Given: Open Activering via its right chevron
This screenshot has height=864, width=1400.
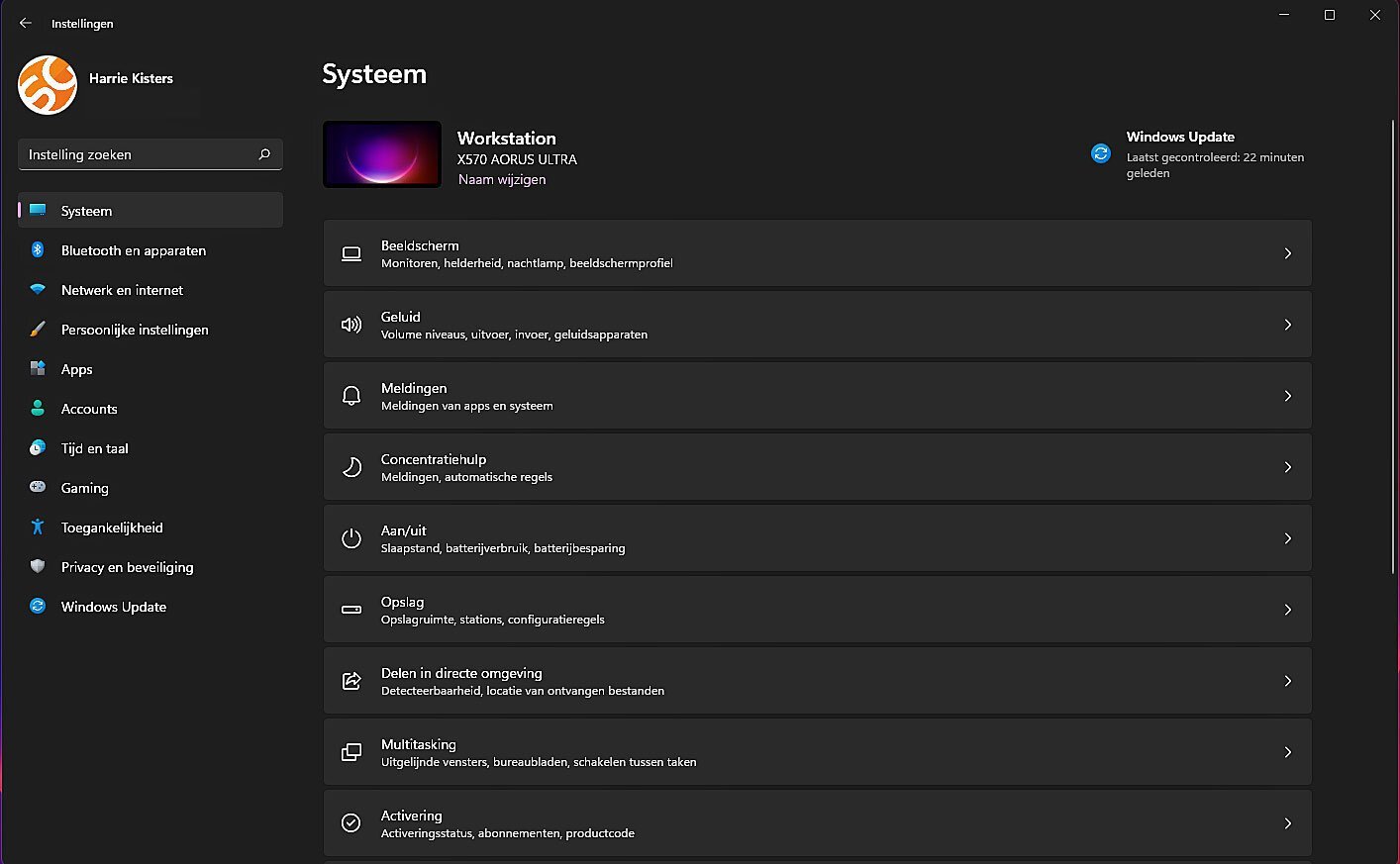Looking at the screenshot, I should click(x=1288, y=823).
